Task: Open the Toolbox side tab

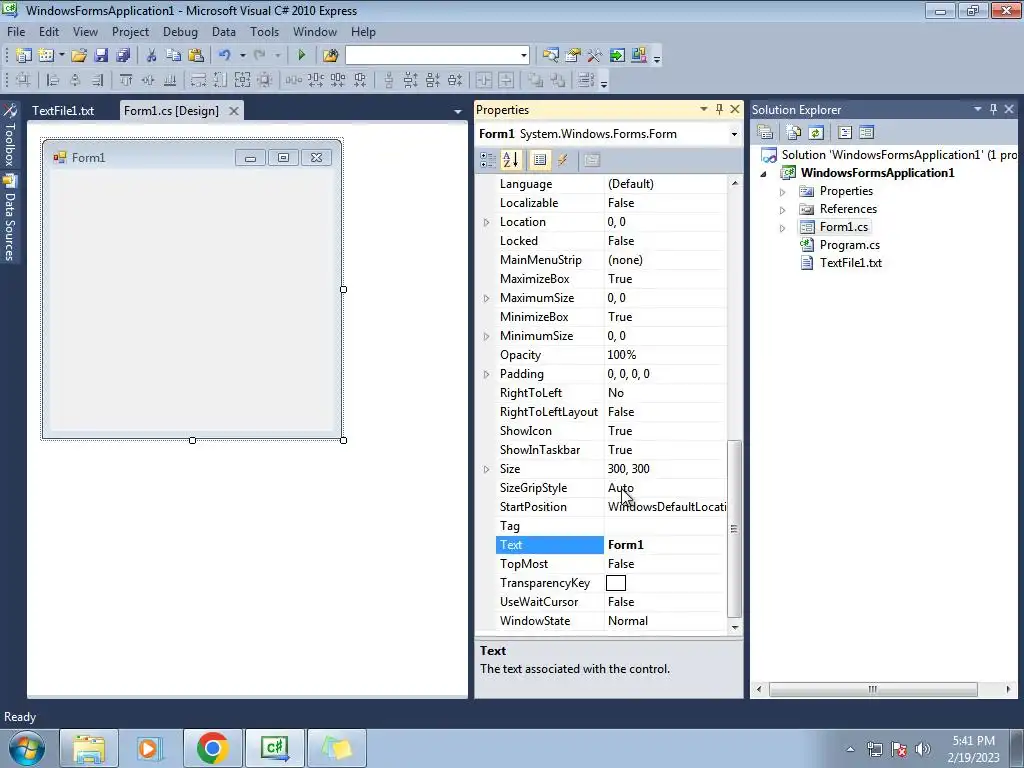Action: click(9, 136)
